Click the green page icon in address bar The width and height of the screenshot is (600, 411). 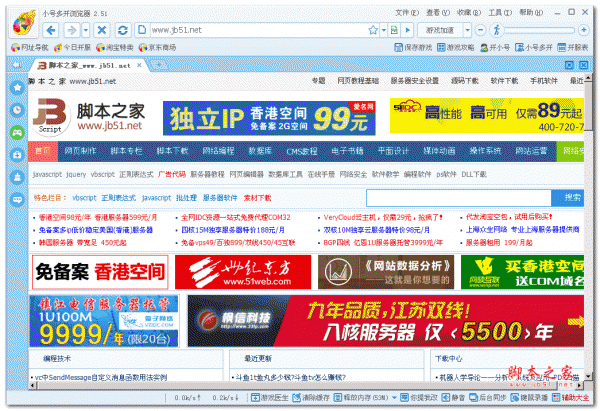(x=394, y=30)
